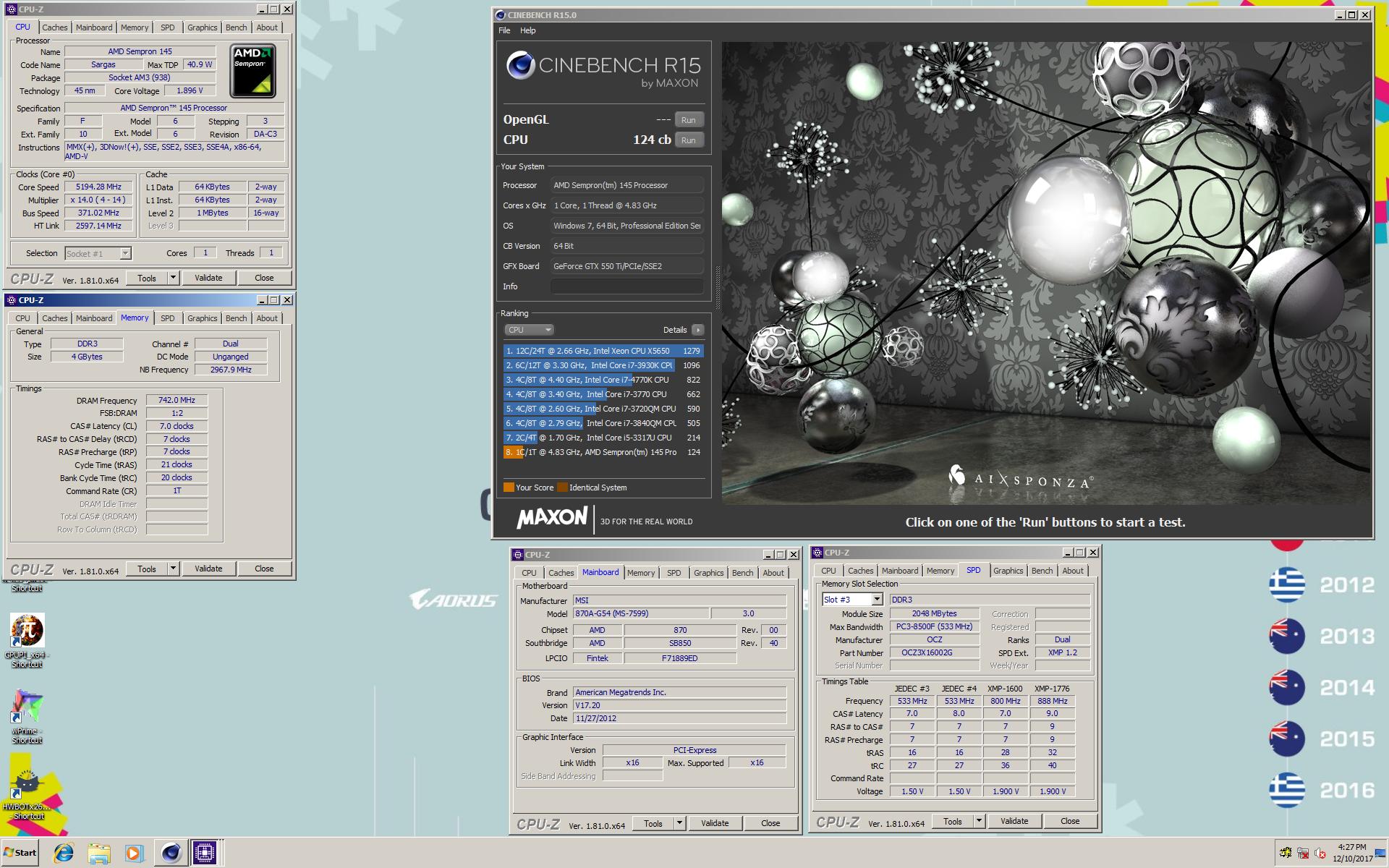1389x868 pixels.
Task: Open About tab in SPD CPU-Z window
Action: pos(1073,571)
